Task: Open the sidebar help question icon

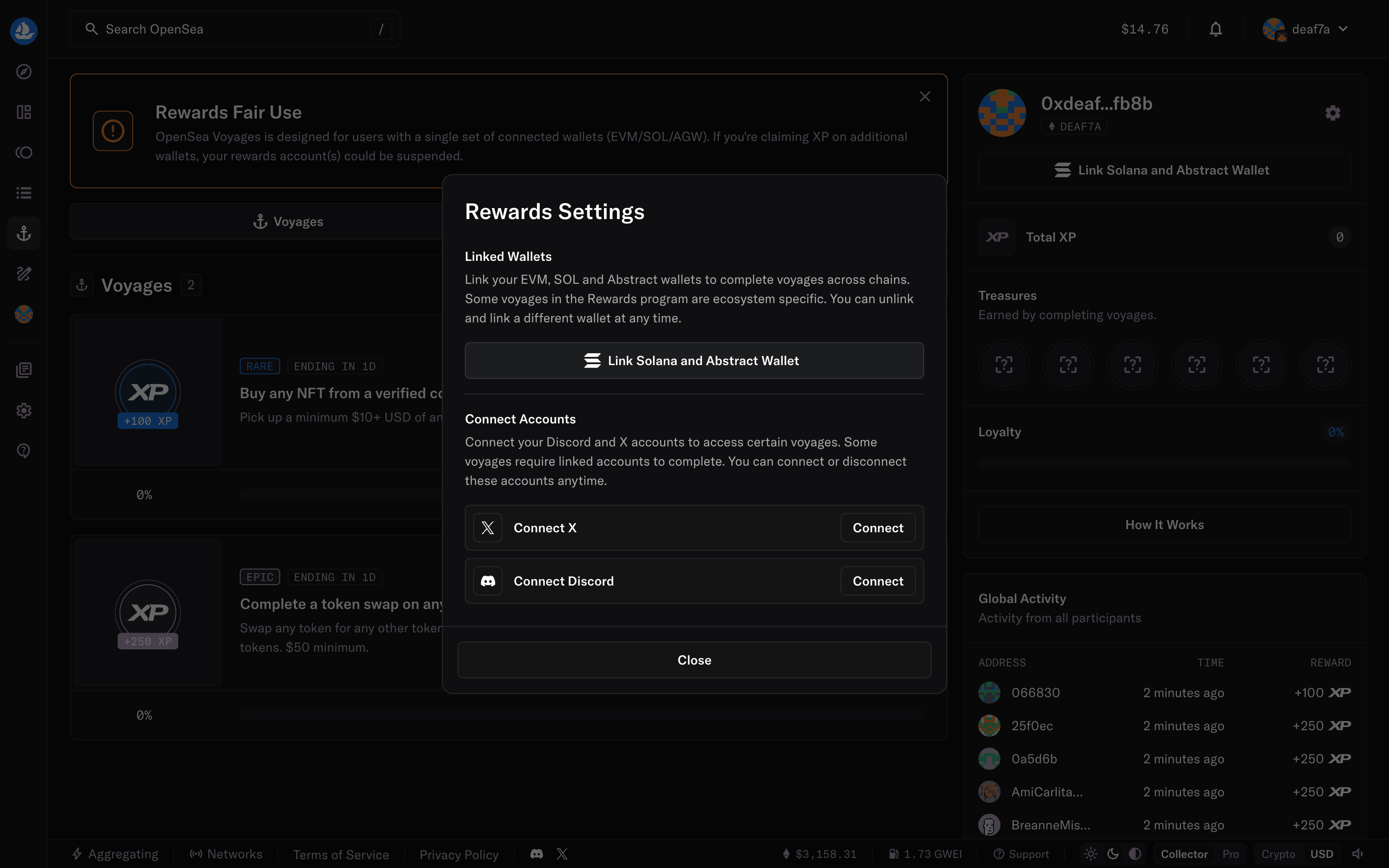Action: [x=23, y=451]
